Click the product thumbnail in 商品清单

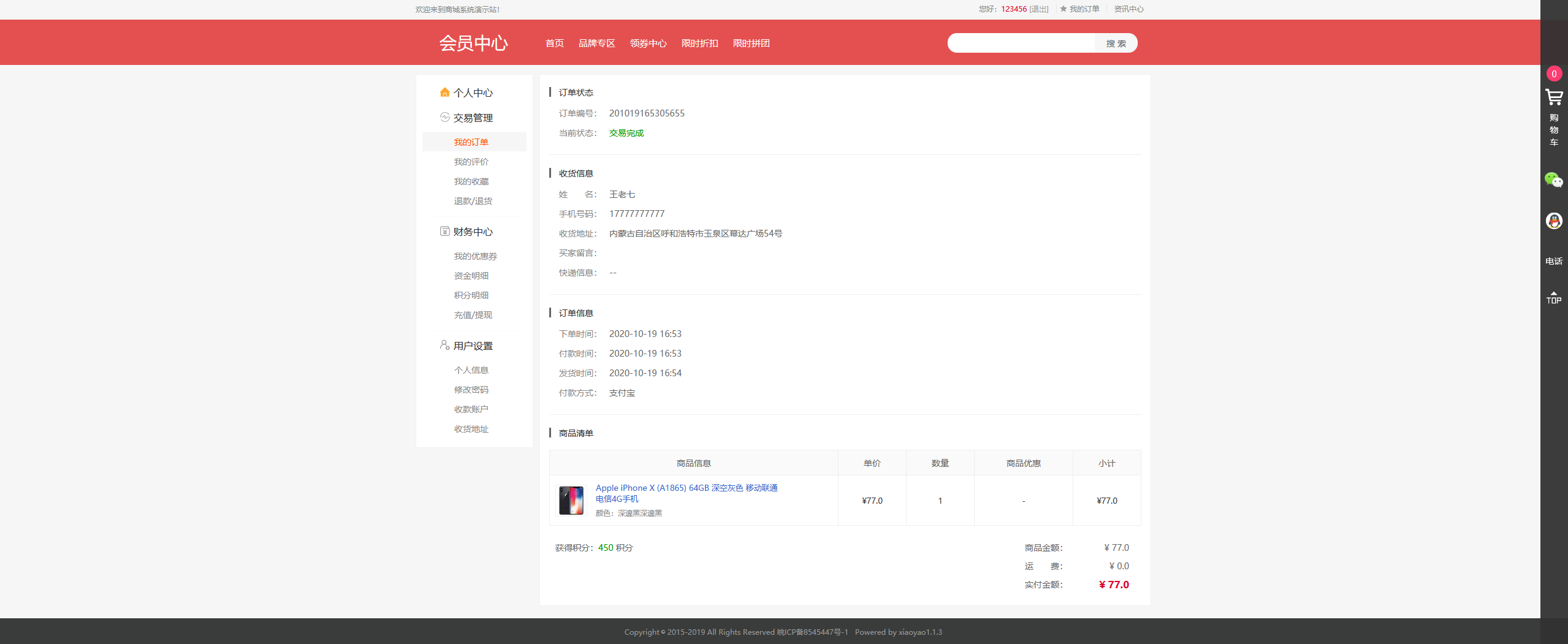click(571, 500)
